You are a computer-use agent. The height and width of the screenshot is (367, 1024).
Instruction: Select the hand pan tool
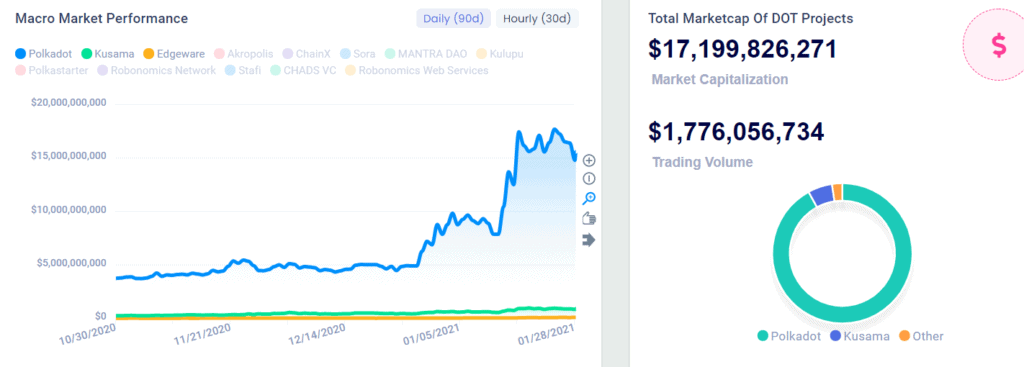coord(588,219)
